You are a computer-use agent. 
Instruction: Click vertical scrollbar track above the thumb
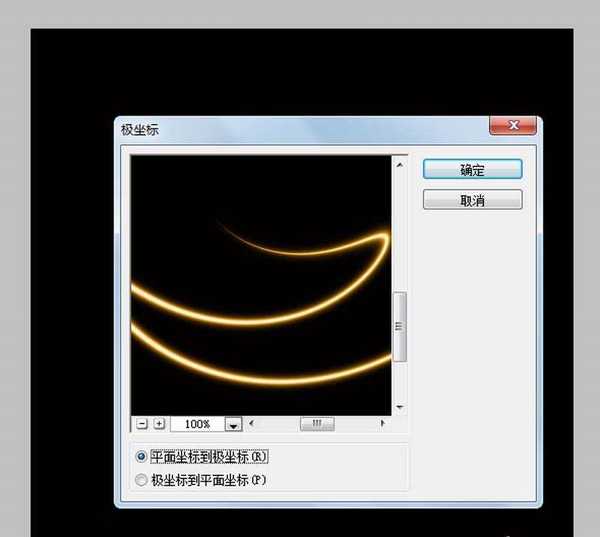400,230
